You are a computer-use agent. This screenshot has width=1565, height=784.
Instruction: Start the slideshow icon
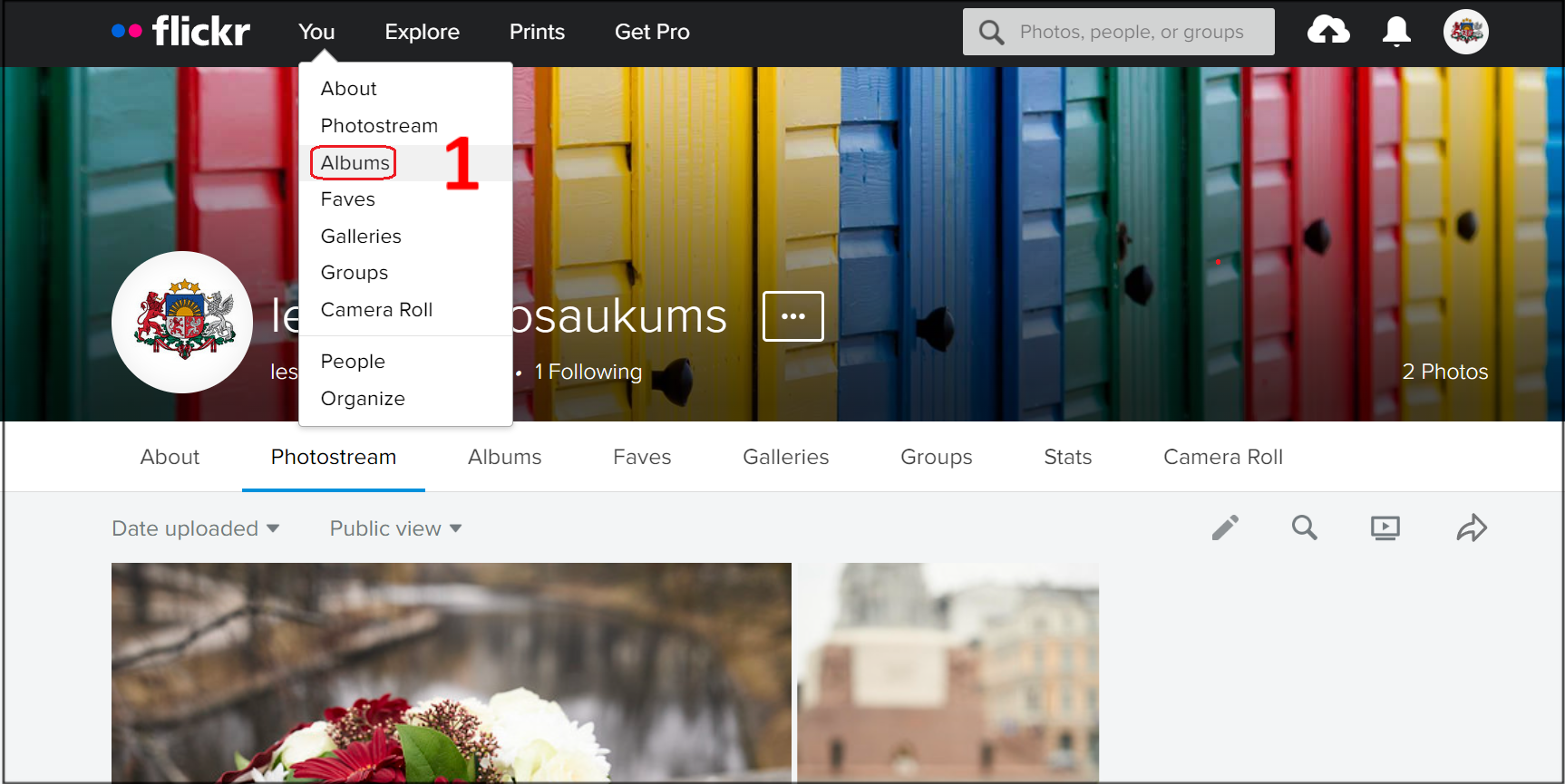pyautogui.click(x=1385, y=528)
